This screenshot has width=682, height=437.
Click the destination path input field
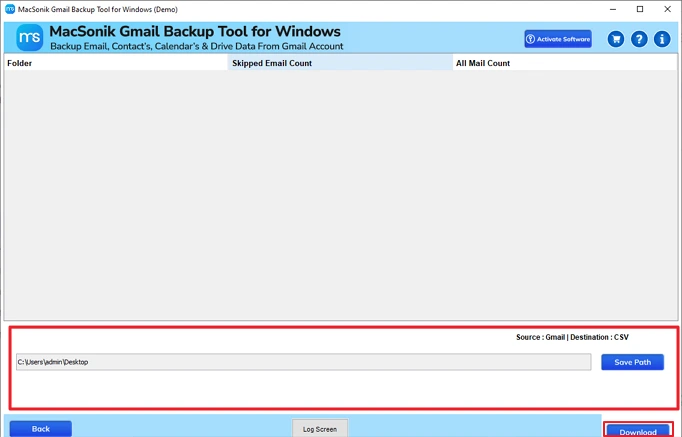click(x=304, y=362)
